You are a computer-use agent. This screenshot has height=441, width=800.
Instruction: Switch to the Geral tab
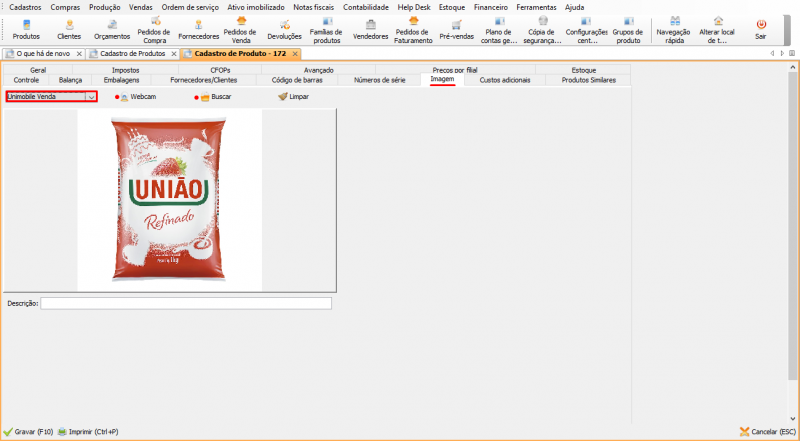[38, 70]
